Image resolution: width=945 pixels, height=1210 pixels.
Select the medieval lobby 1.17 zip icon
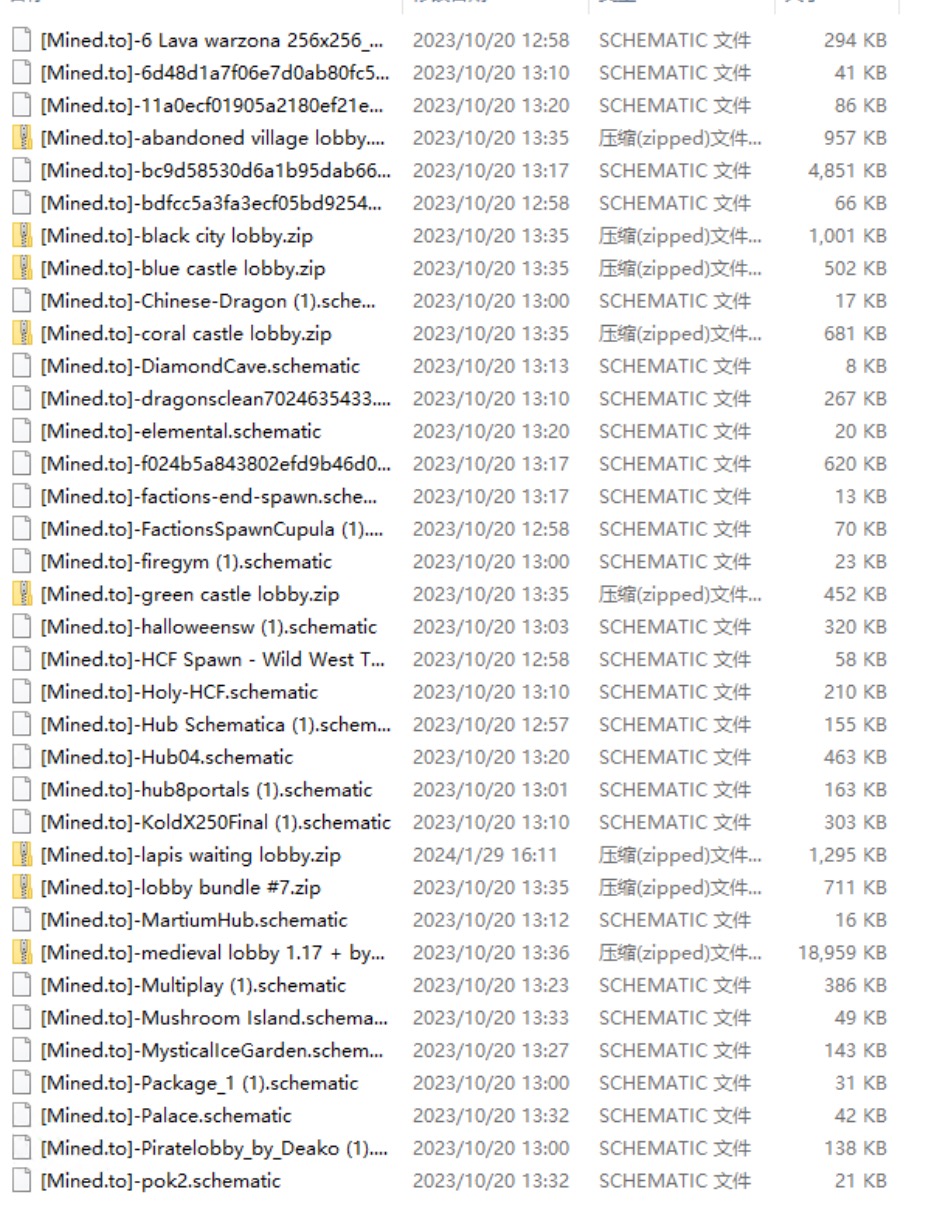click(22, 953)
